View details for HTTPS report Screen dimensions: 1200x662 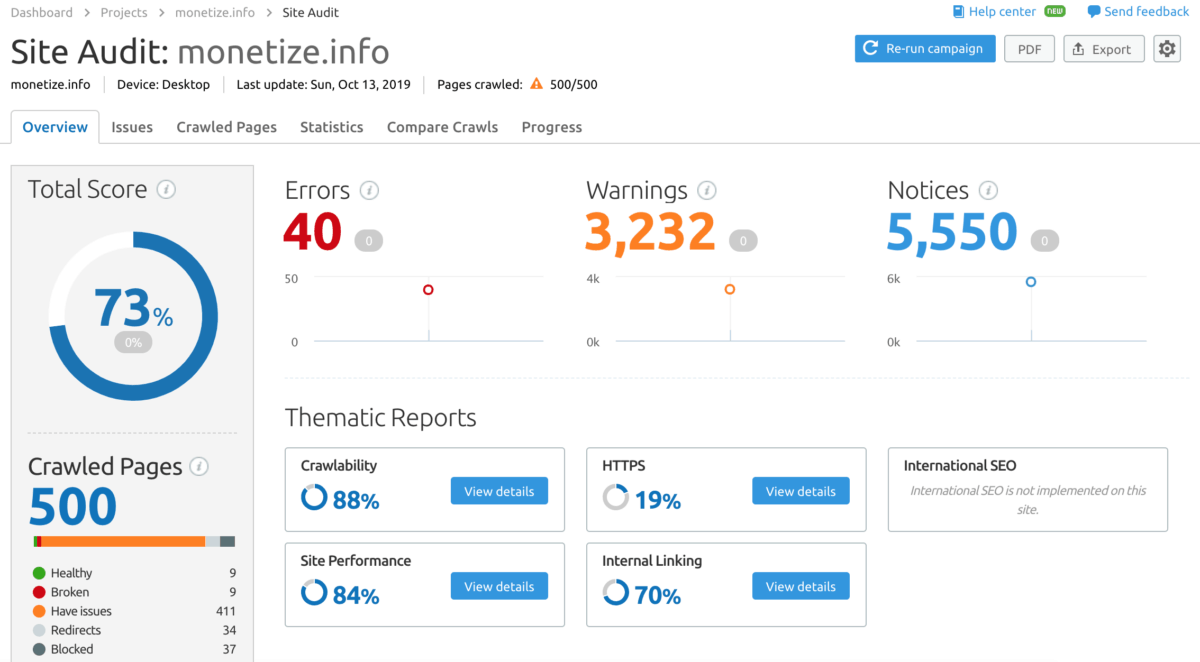click(800, 491)
